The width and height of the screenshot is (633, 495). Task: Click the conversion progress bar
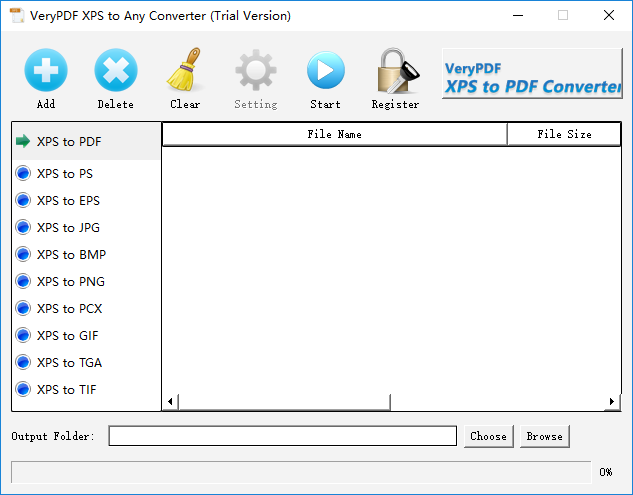click(301, 472)
